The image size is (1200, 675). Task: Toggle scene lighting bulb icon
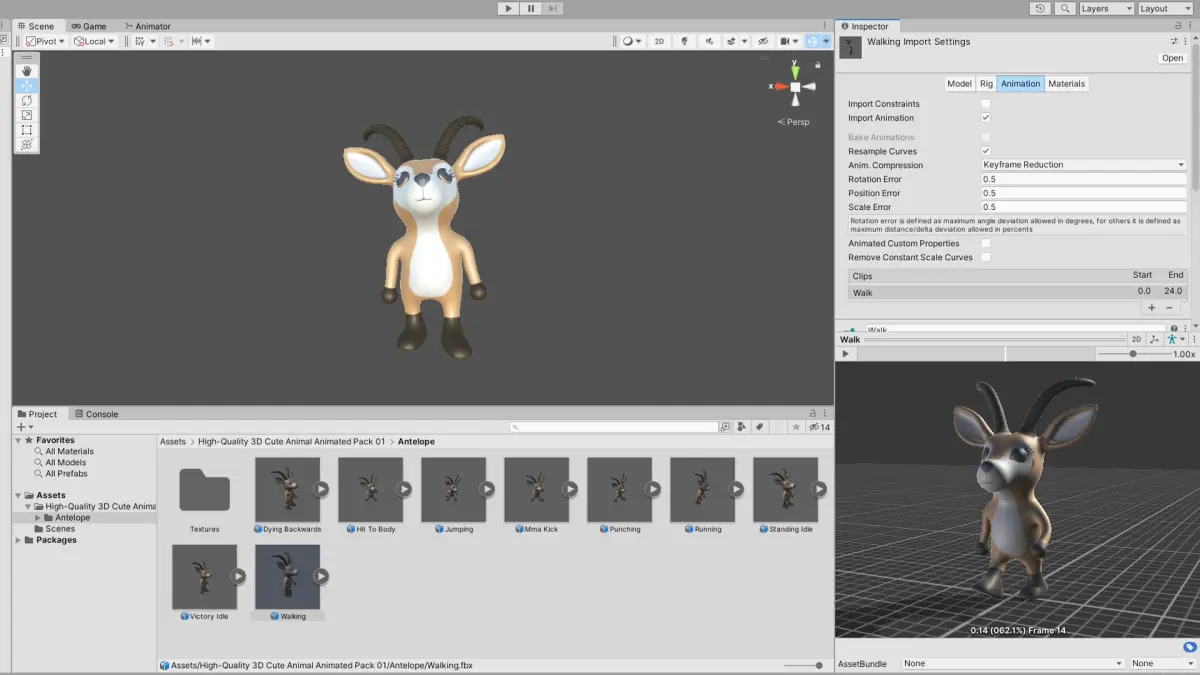(x=685, y=41)
